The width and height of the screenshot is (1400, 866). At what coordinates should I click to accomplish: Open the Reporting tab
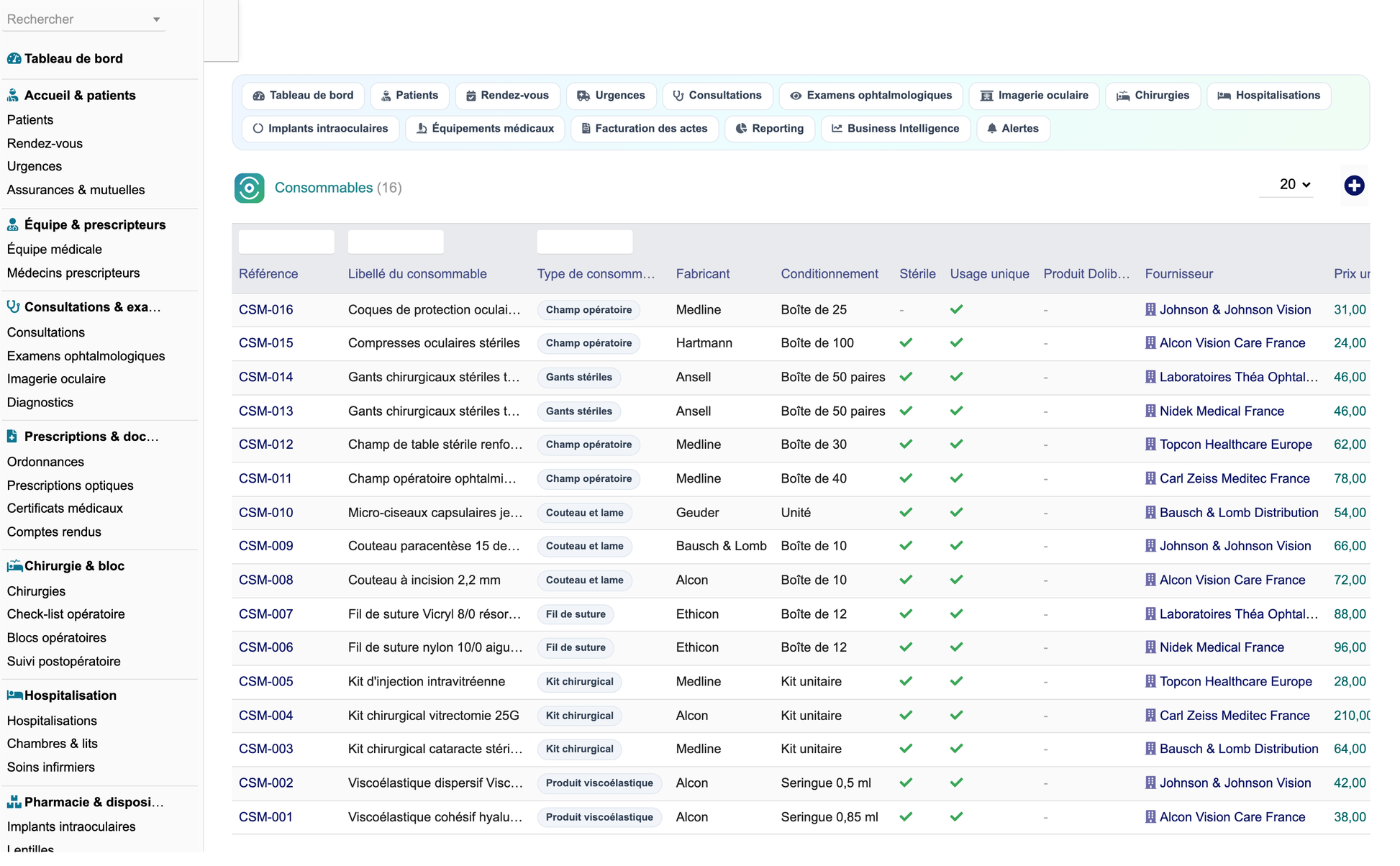769,128
